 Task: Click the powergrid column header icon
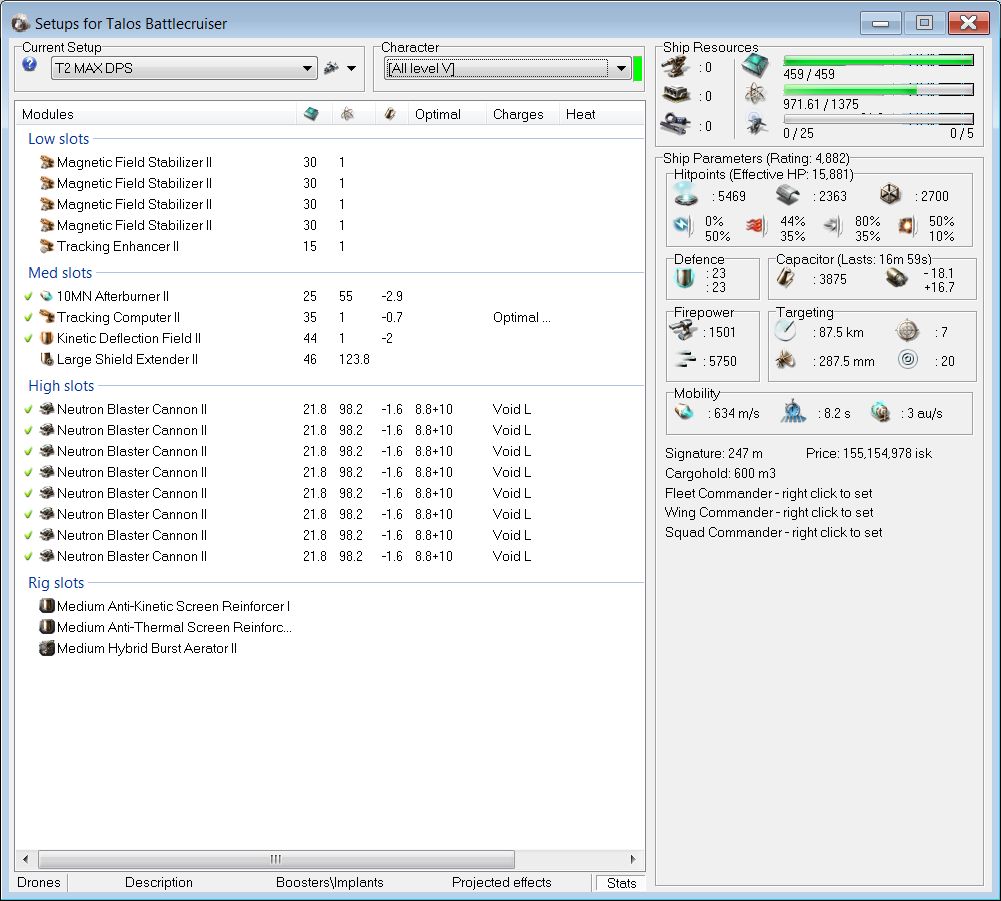pyautogui.click(x=347, y=114)
